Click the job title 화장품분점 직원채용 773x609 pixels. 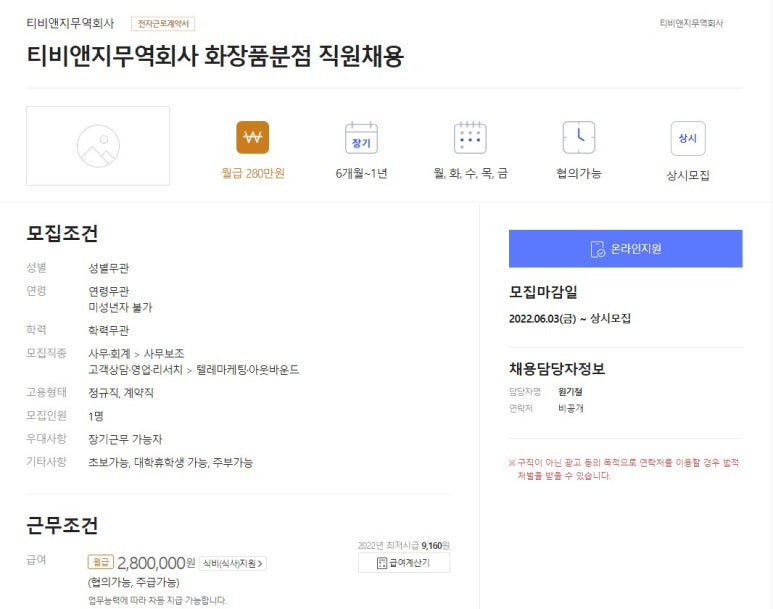click(304, 56)
